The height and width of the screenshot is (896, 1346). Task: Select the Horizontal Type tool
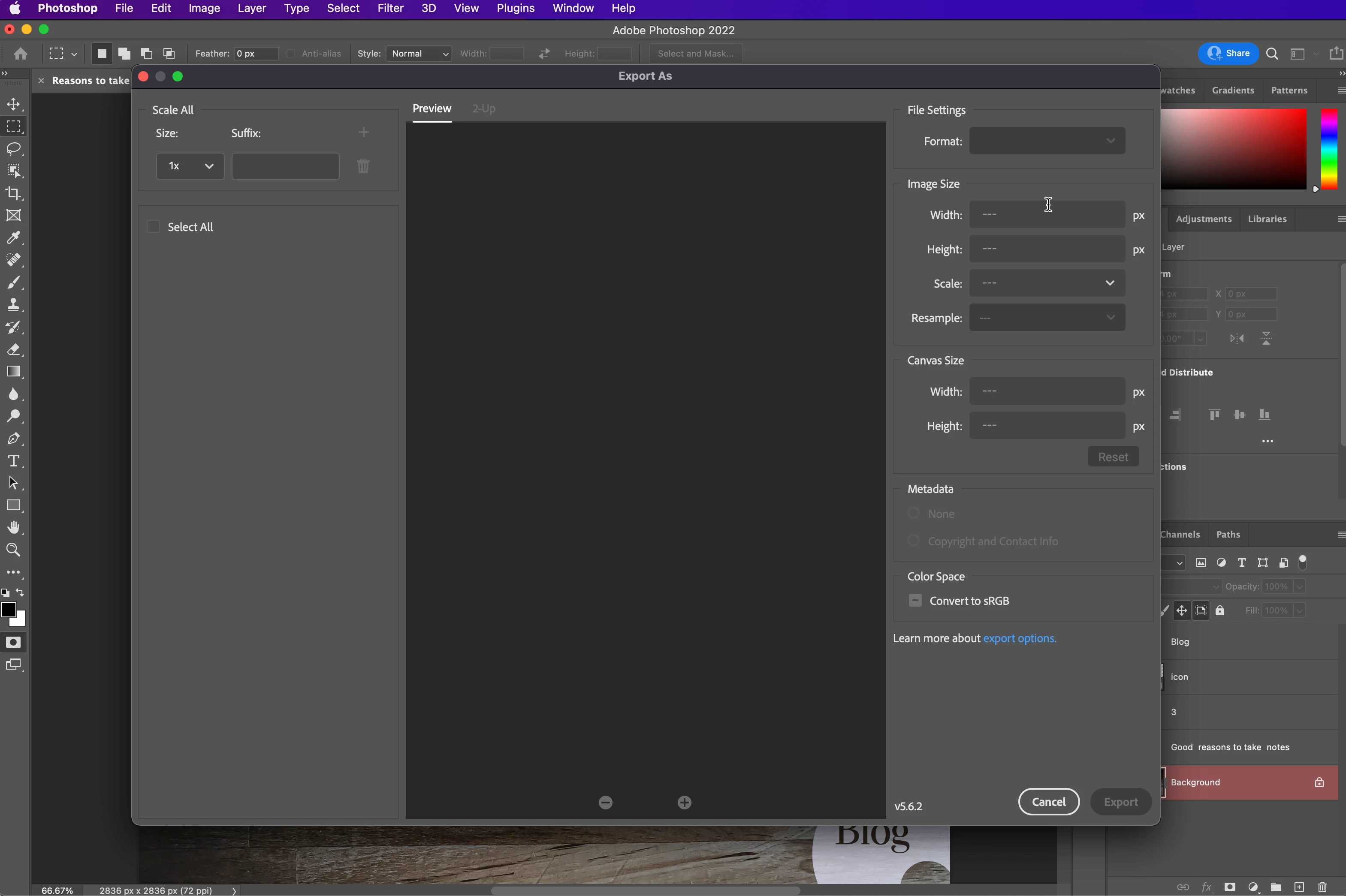pos(14,460)
